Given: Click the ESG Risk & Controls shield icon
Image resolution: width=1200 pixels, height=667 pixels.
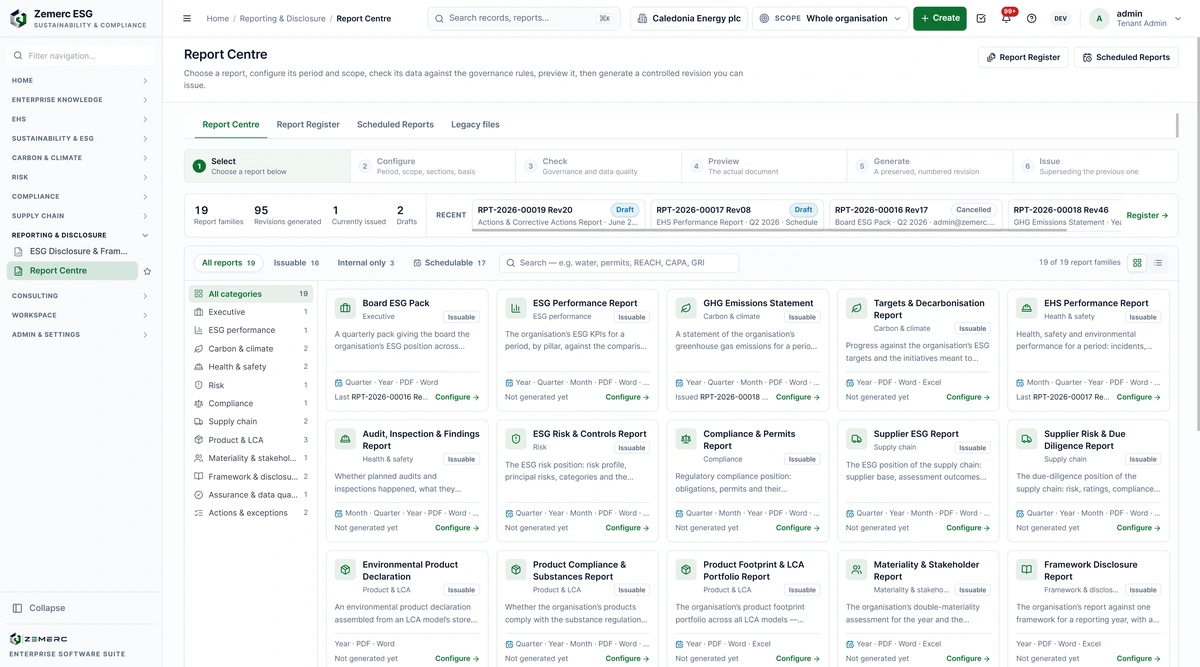Looking at the screenshot, I should point(516,439).
